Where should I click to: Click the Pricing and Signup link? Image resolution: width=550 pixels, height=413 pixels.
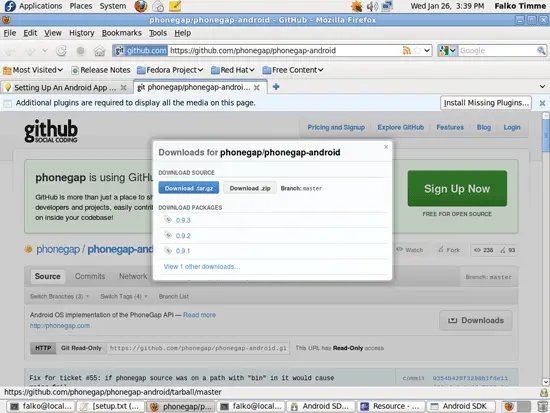click(336, 127)
